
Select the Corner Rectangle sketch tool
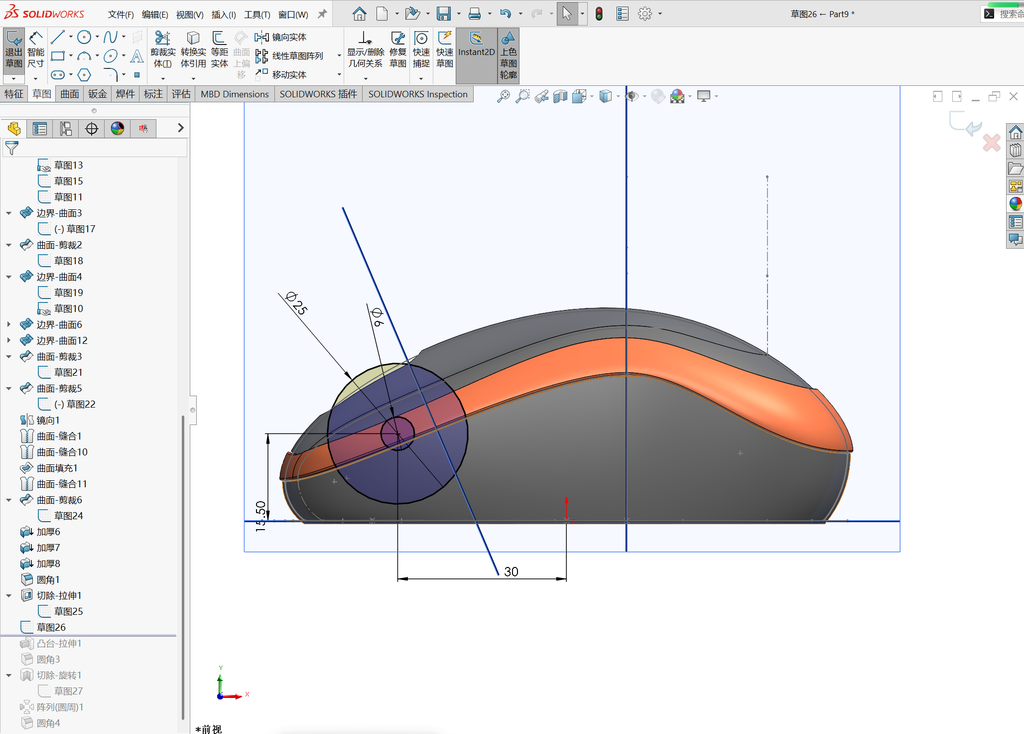(57, 56)
